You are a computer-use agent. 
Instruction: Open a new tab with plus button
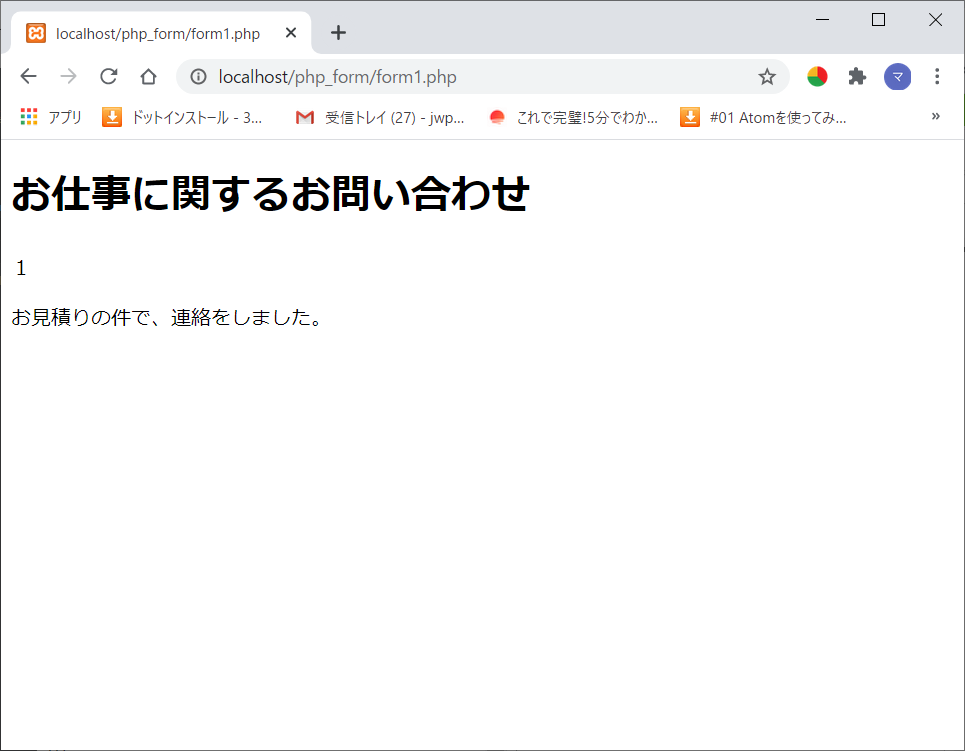pos(338,33)
